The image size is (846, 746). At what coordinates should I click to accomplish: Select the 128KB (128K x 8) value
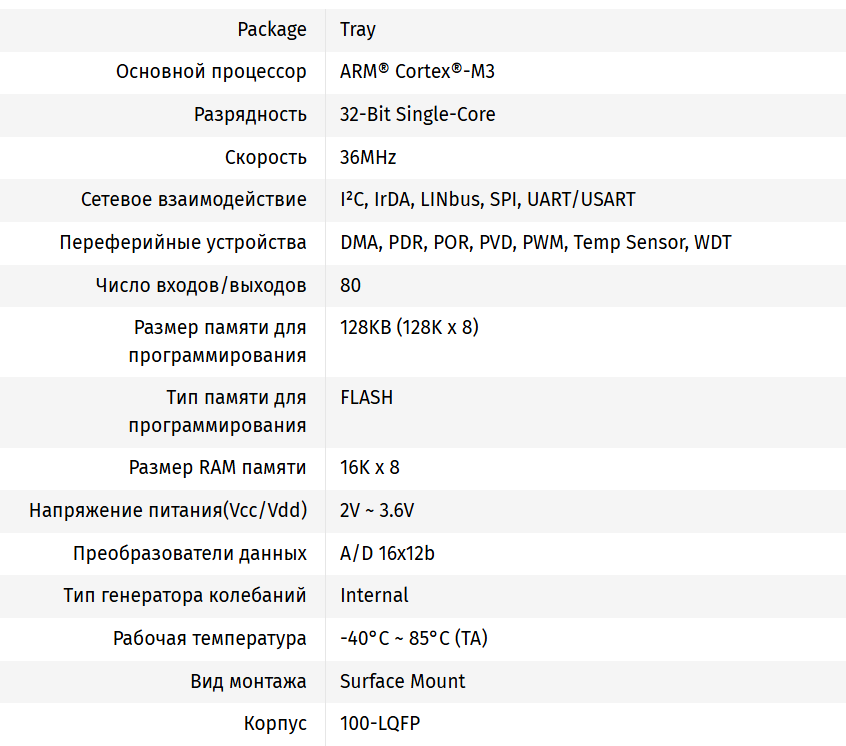[x=409, y=327]
